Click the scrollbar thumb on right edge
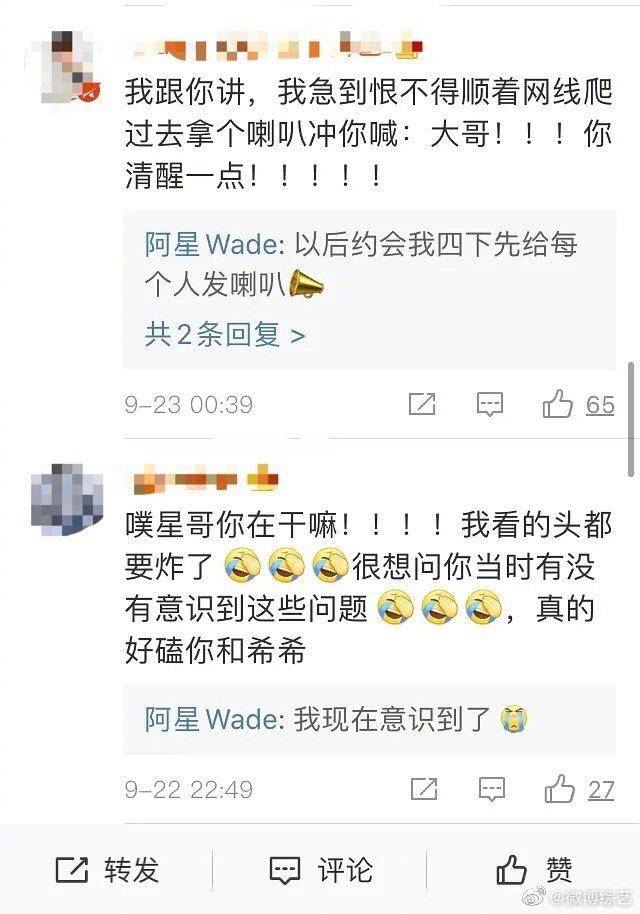The image size is (640, 914). point(631,419)
